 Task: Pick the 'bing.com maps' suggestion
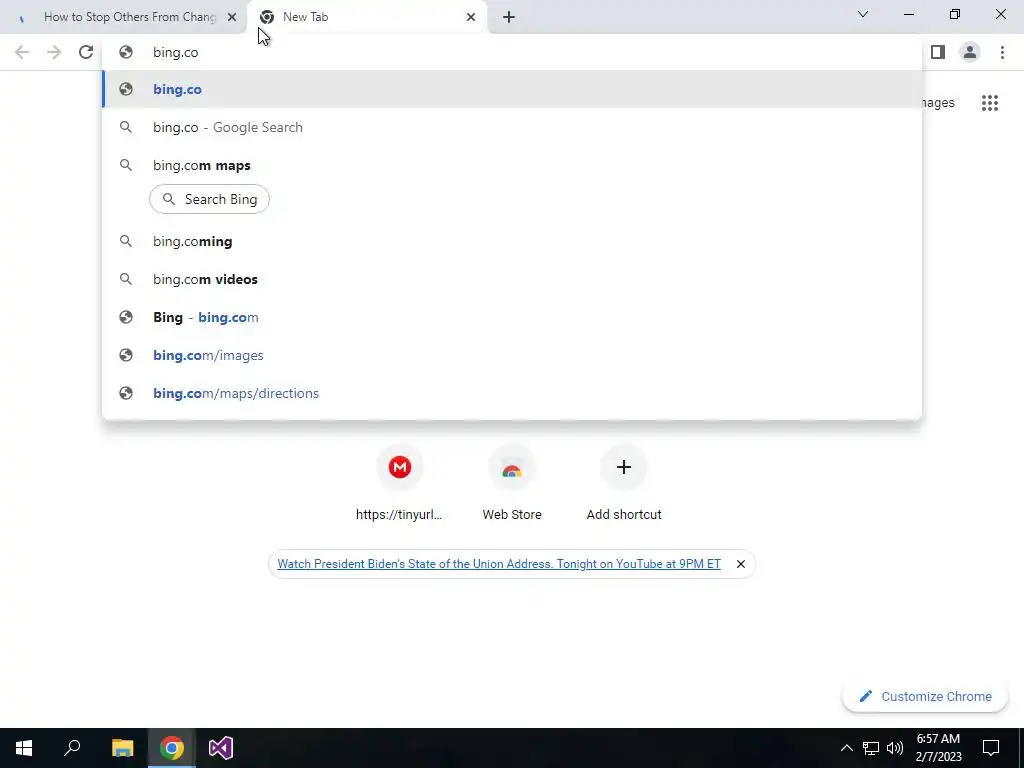pos(512,165)
